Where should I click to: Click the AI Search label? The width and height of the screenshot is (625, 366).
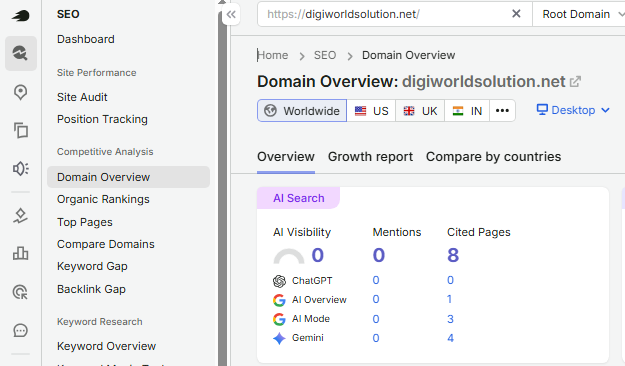tap(299, 198)
